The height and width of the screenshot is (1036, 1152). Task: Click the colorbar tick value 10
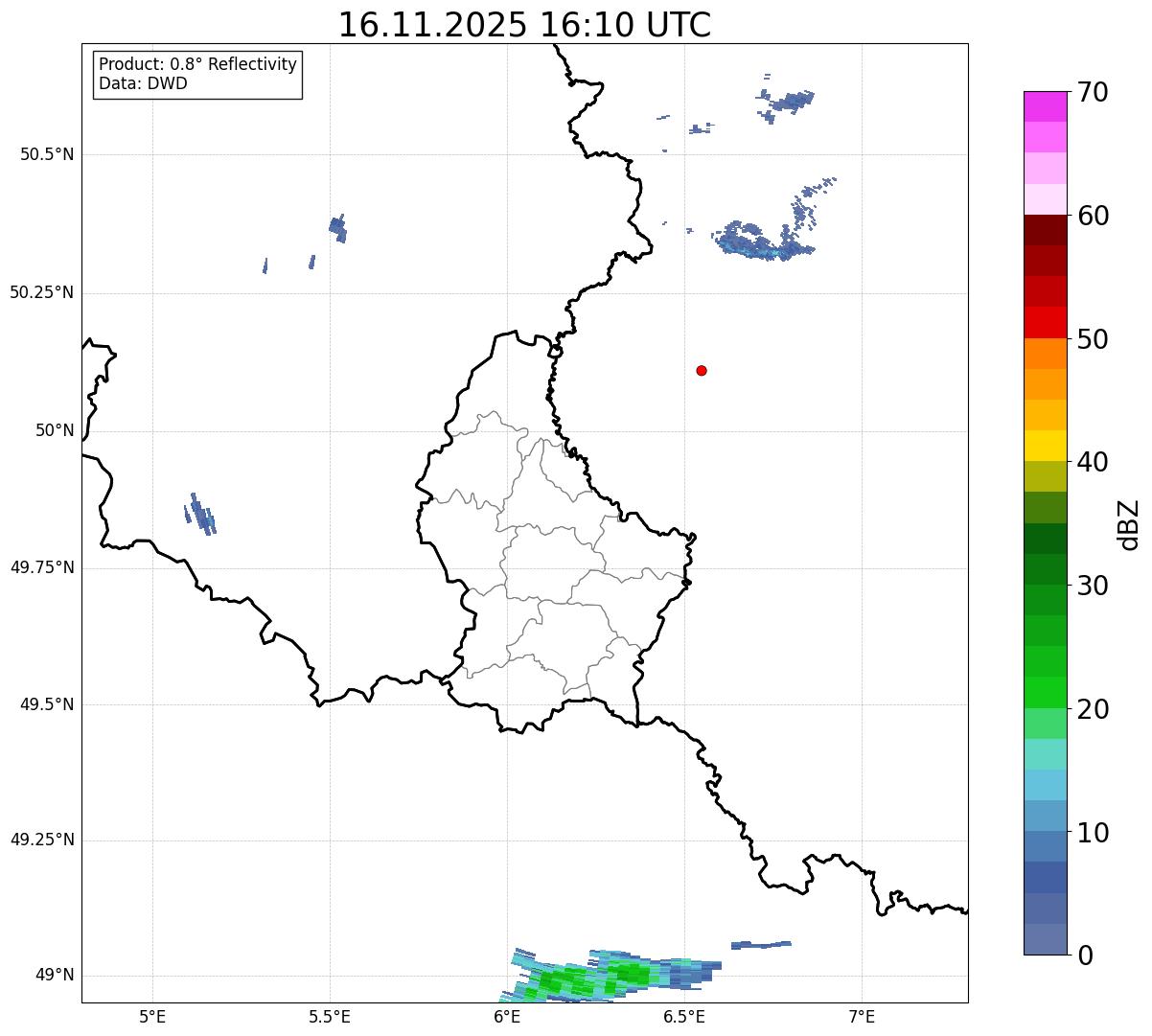pyautogui.click(x=1093, y=833)
